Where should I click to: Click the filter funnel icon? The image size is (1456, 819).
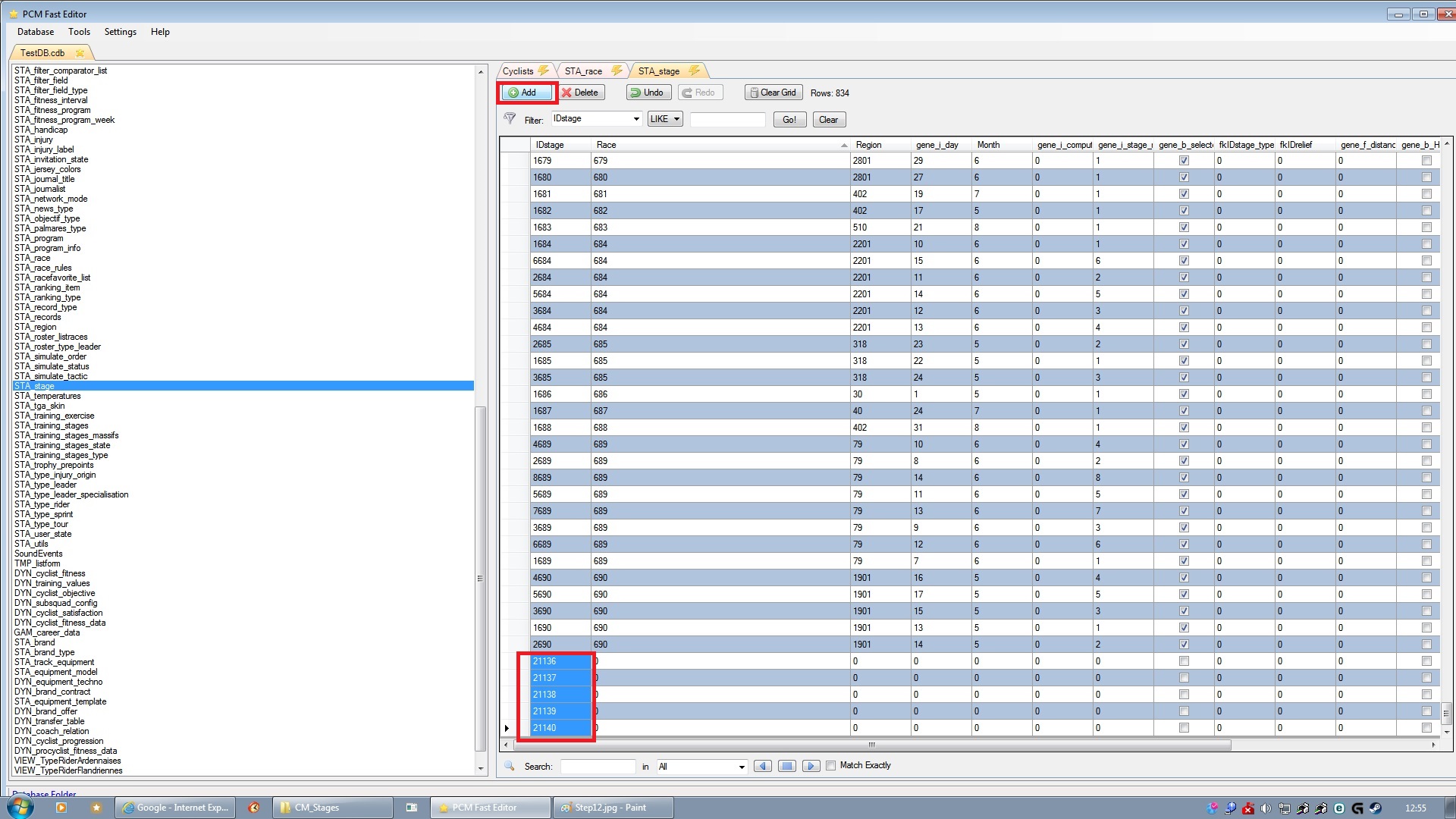coord(510,118)
